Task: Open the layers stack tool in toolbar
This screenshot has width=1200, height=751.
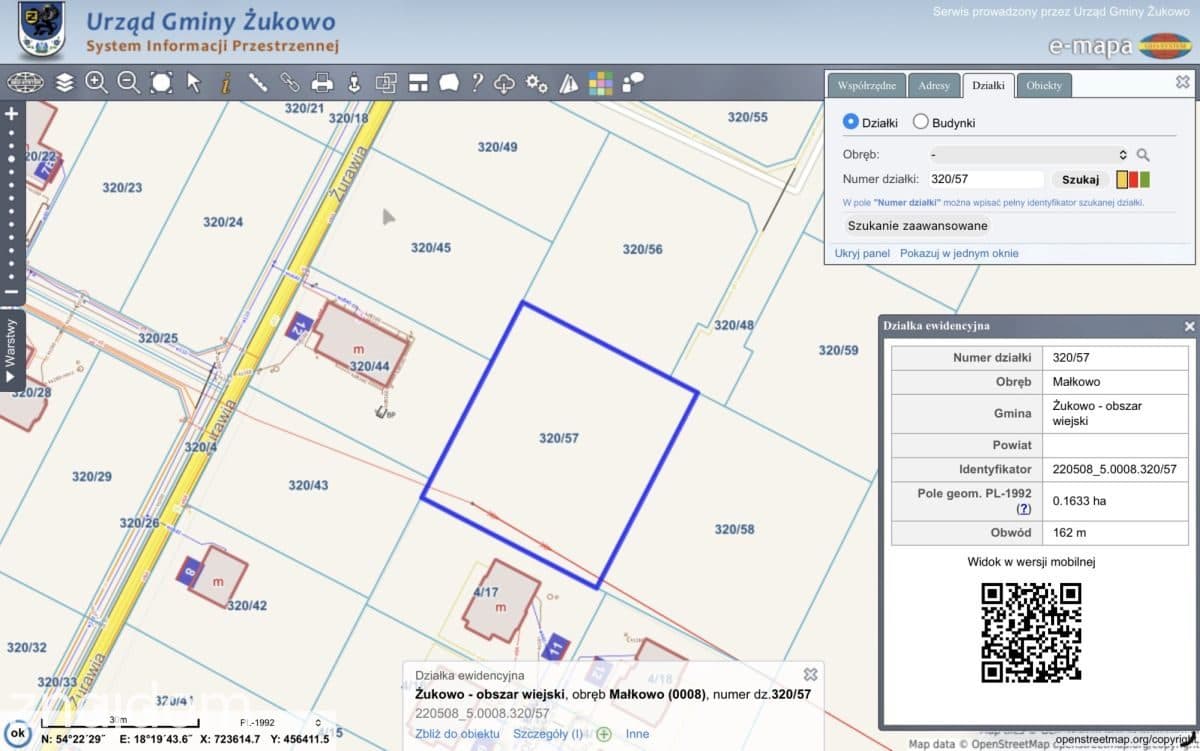Action: click(65, 83)
